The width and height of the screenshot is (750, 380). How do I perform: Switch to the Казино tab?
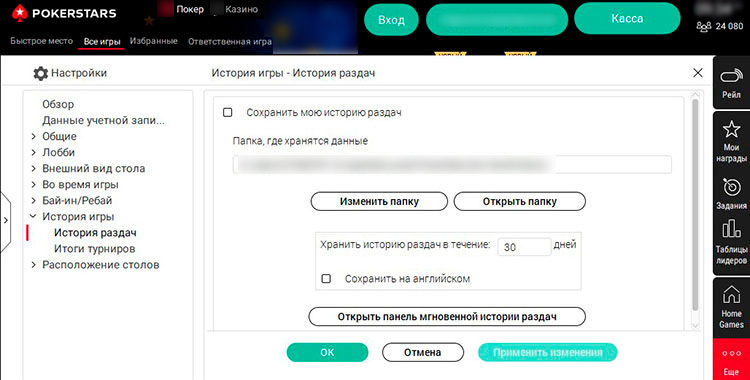[x=242, y=9]
